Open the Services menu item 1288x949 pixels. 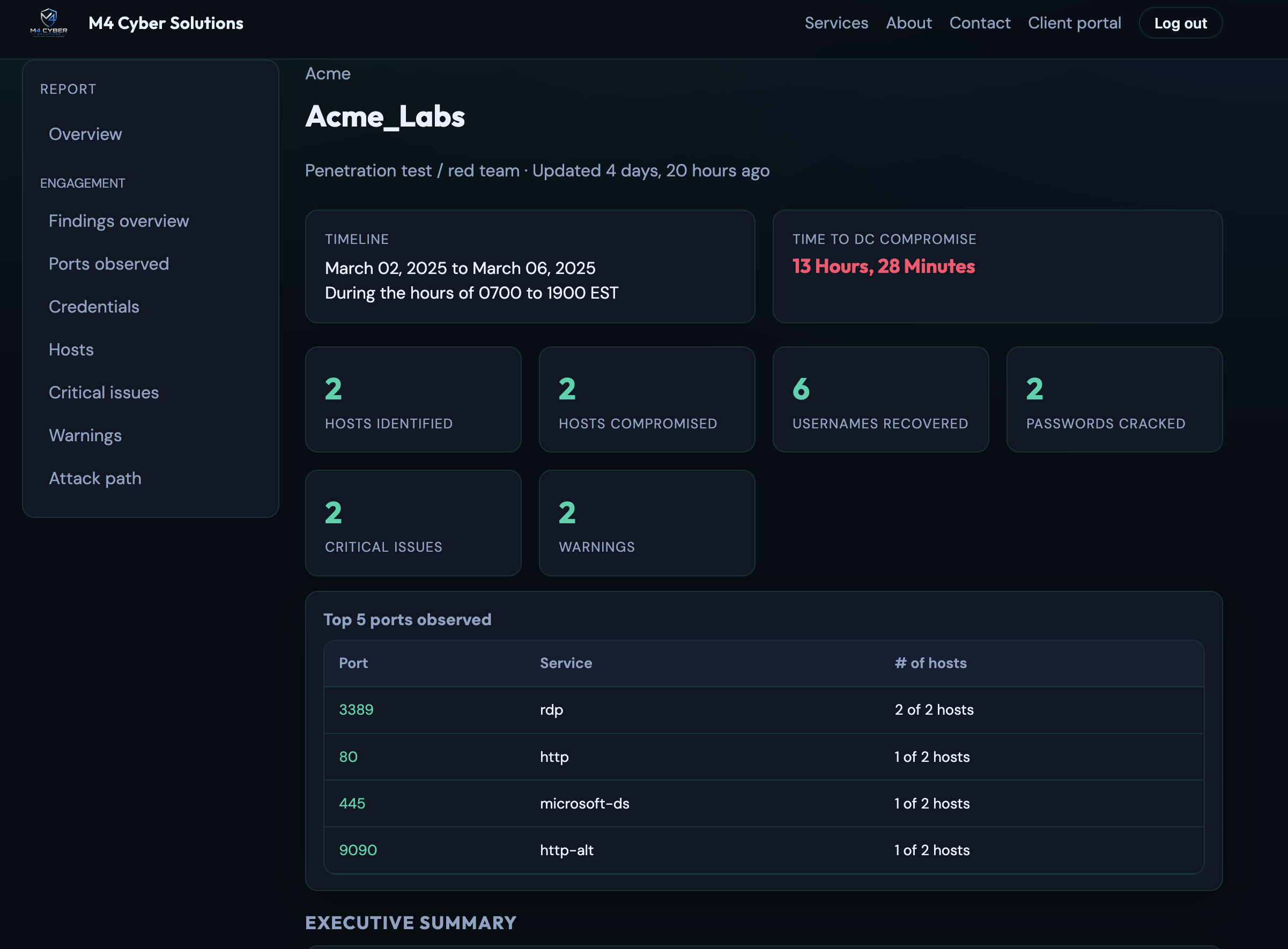coord(837,23)
